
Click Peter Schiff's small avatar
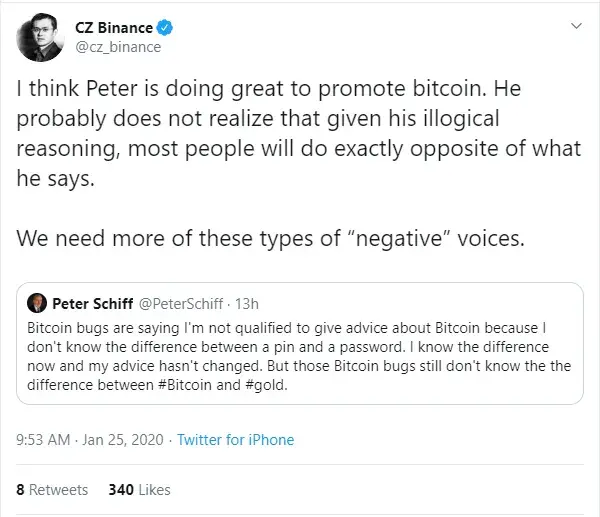point(40,302)
